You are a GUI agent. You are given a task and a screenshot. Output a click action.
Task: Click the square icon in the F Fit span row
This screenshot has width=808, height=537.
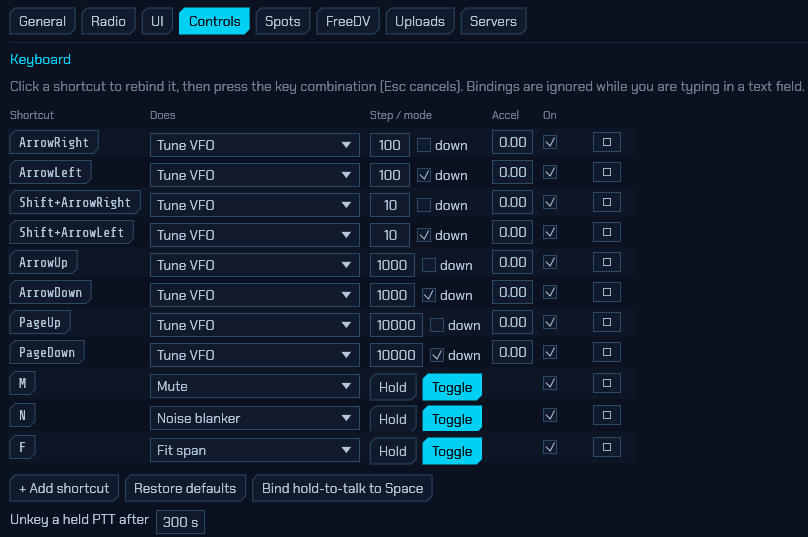point(607,447)
